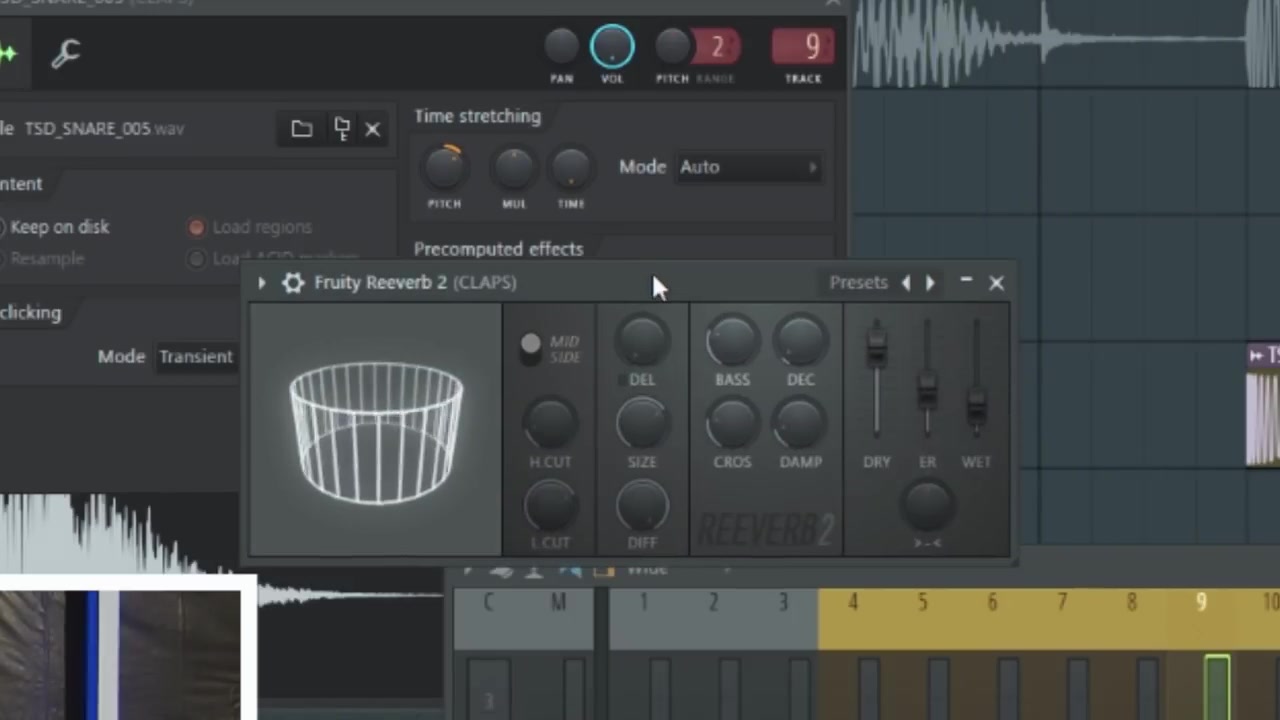Open Fruity Reeverb 2 plugin menu arrow
The image size is (1280, 720).
click(x=261, y=283)
